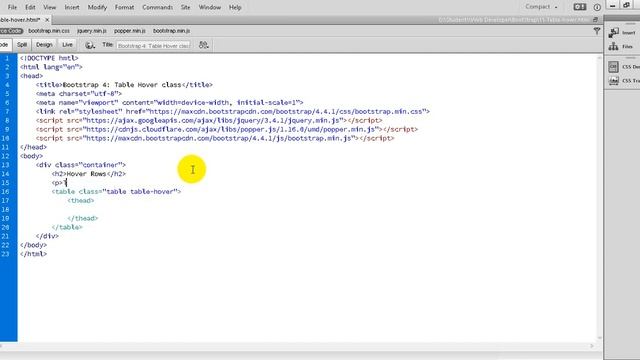640x360 pixels.
Task: Open the CSS Designer panel
Action: (x=624, y=67)
